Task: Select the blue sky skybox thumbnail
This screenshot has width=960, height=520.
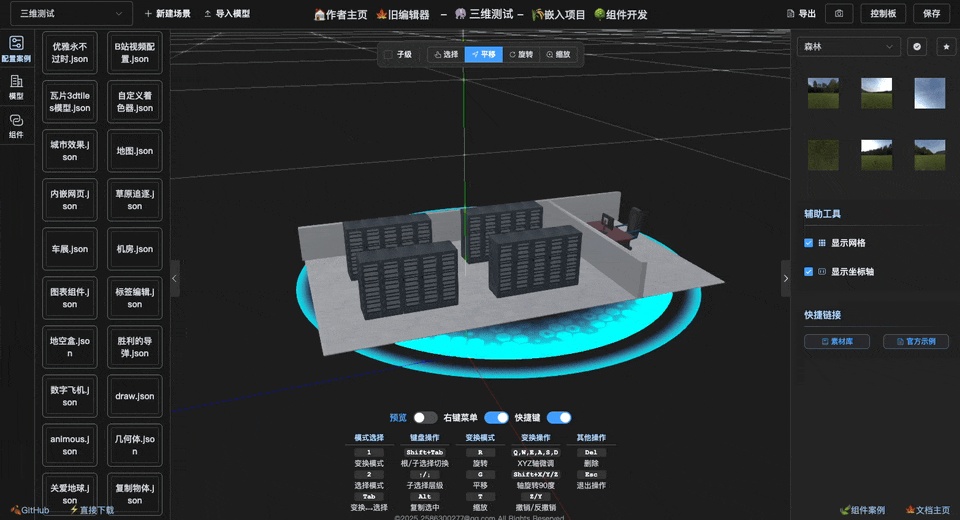Action: pyautogui.click(x=929, y=93)
